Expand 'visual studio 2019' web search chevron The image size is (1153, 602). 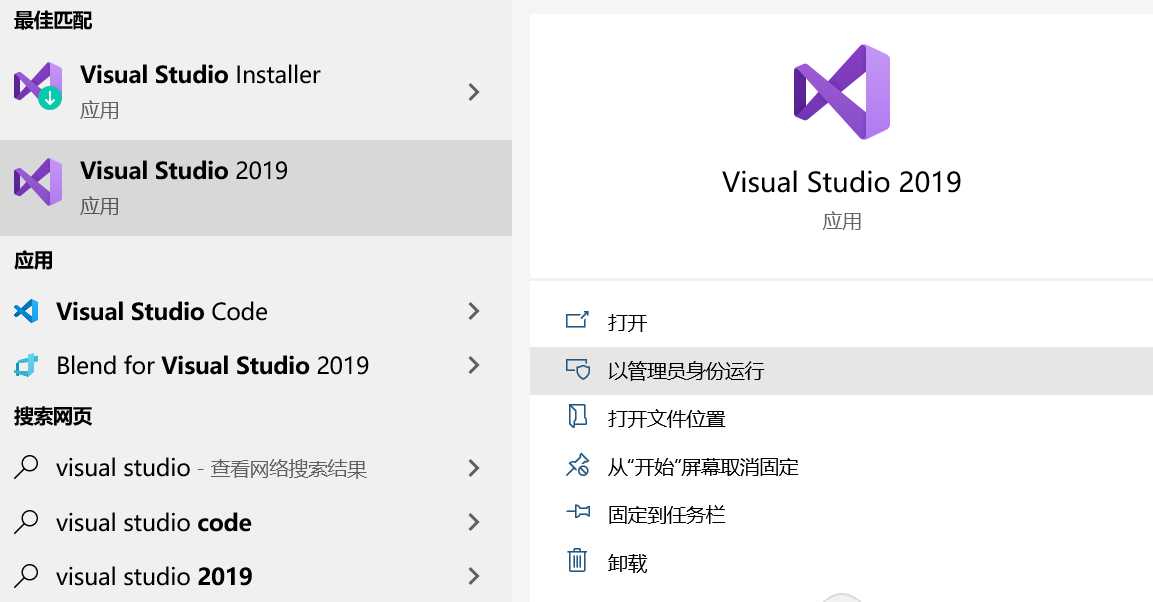474,576
